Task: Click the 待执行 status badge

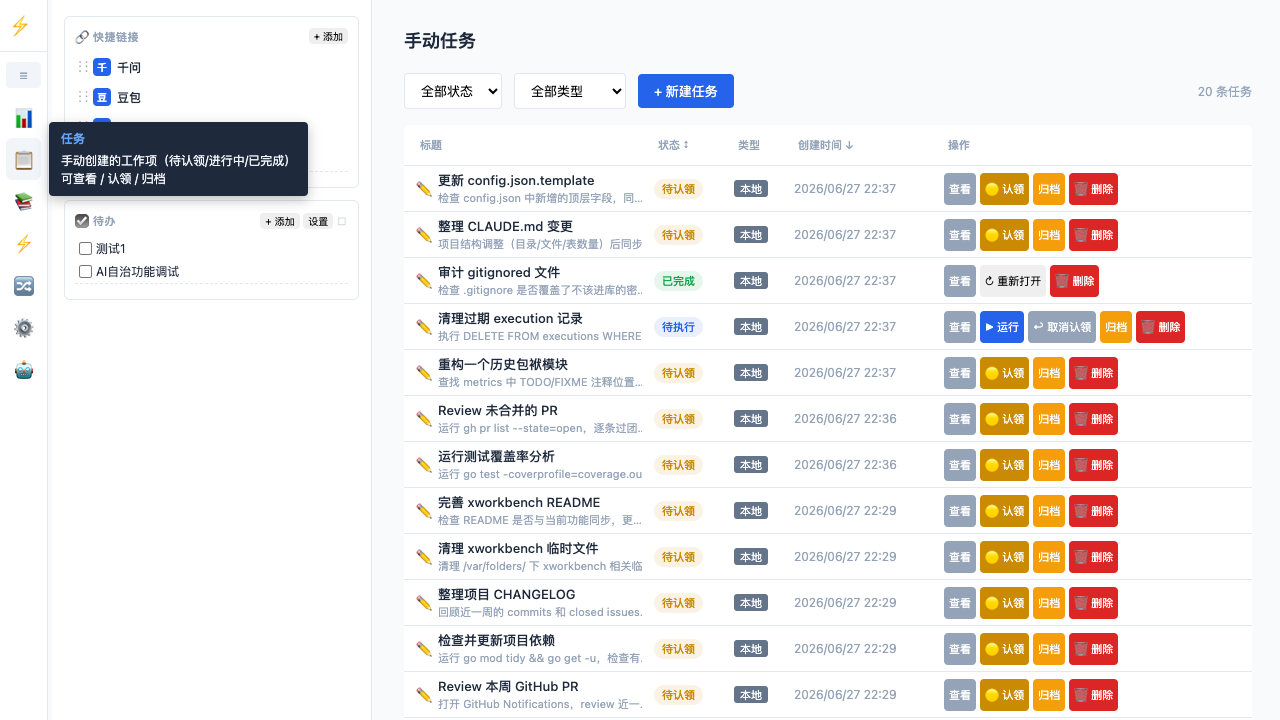Action: click(678, 327)
